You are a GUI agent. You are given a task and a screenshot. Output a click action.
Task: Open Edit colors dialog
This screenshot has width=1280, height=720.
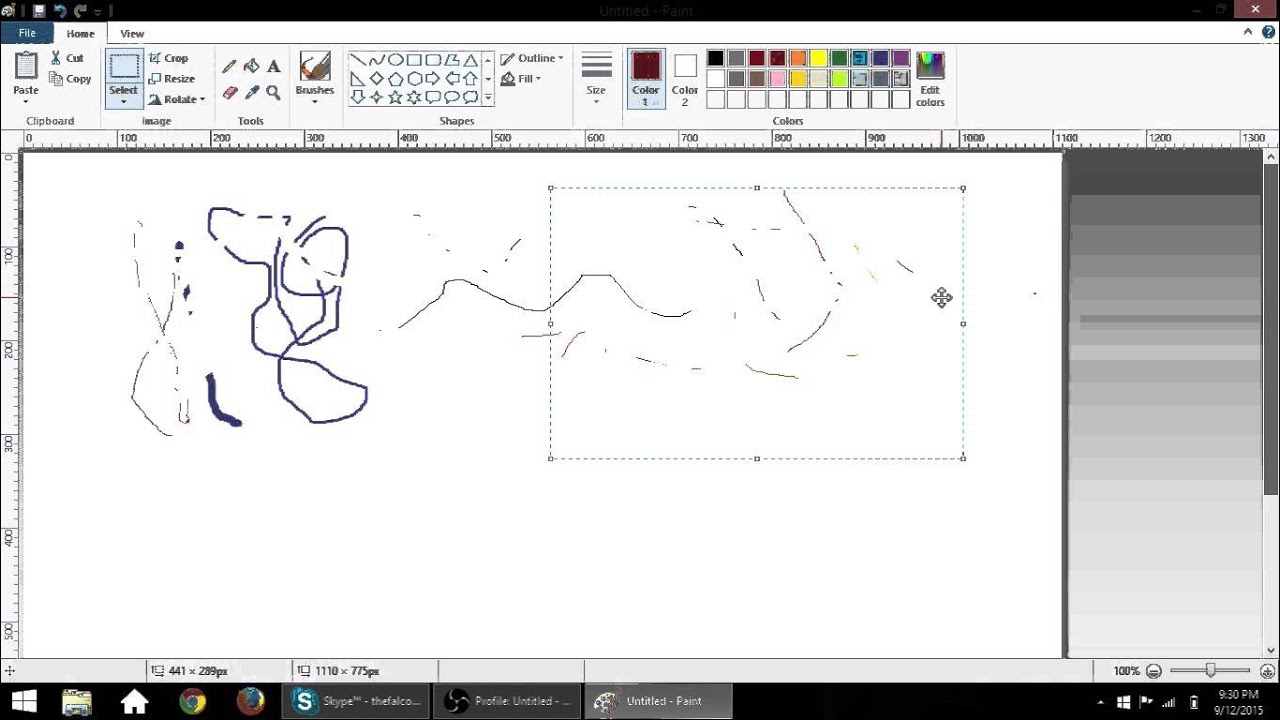coord(930,79)
